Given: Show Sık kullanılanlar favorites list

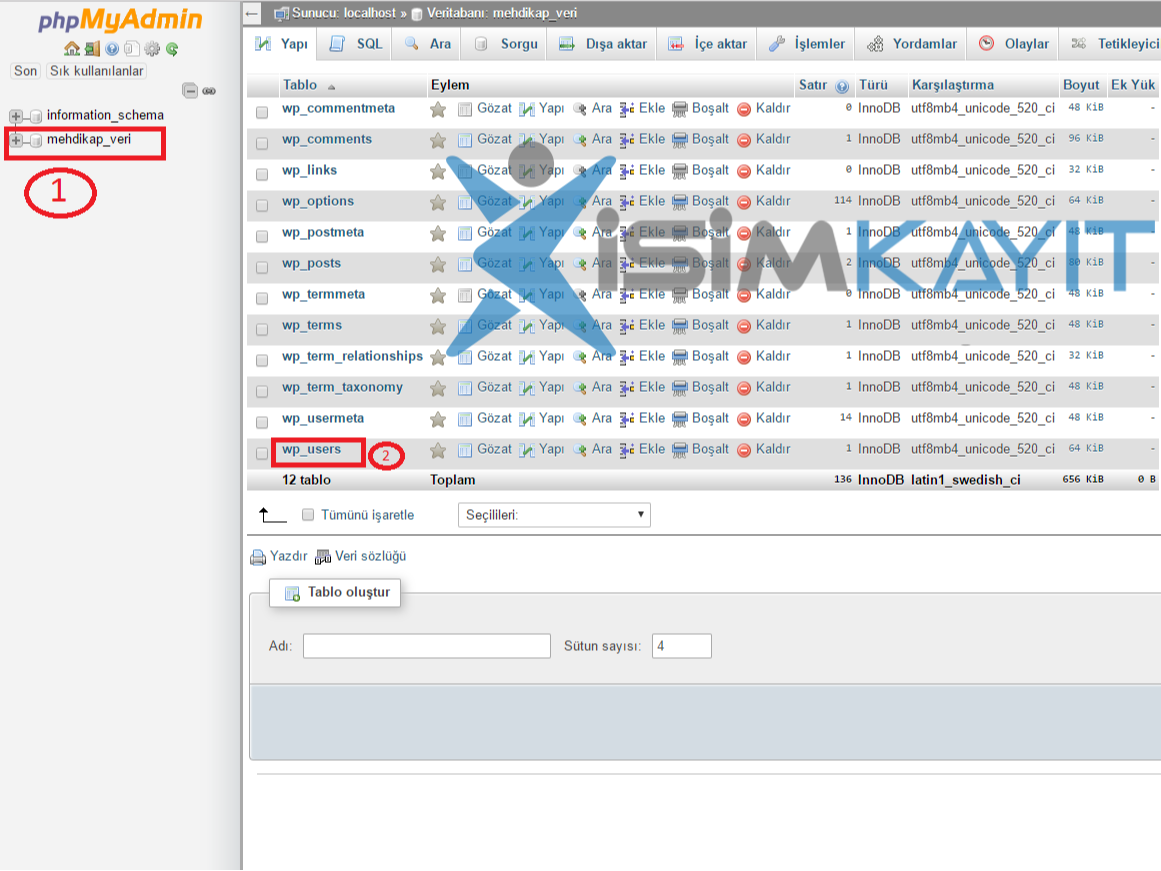Looking at the screenshot, I should (x=97, y=71).
